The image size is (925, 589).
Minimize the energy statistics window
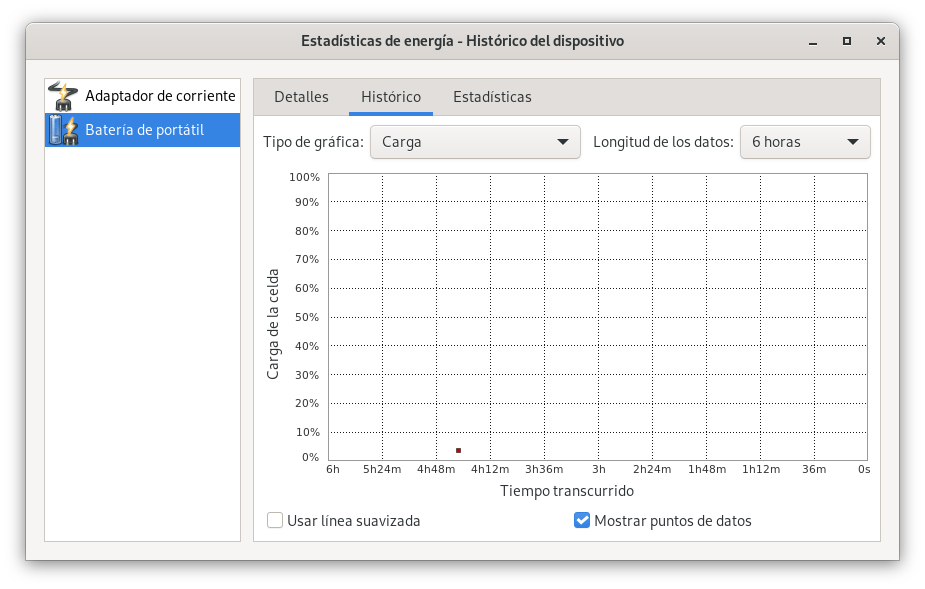[812, 41]
